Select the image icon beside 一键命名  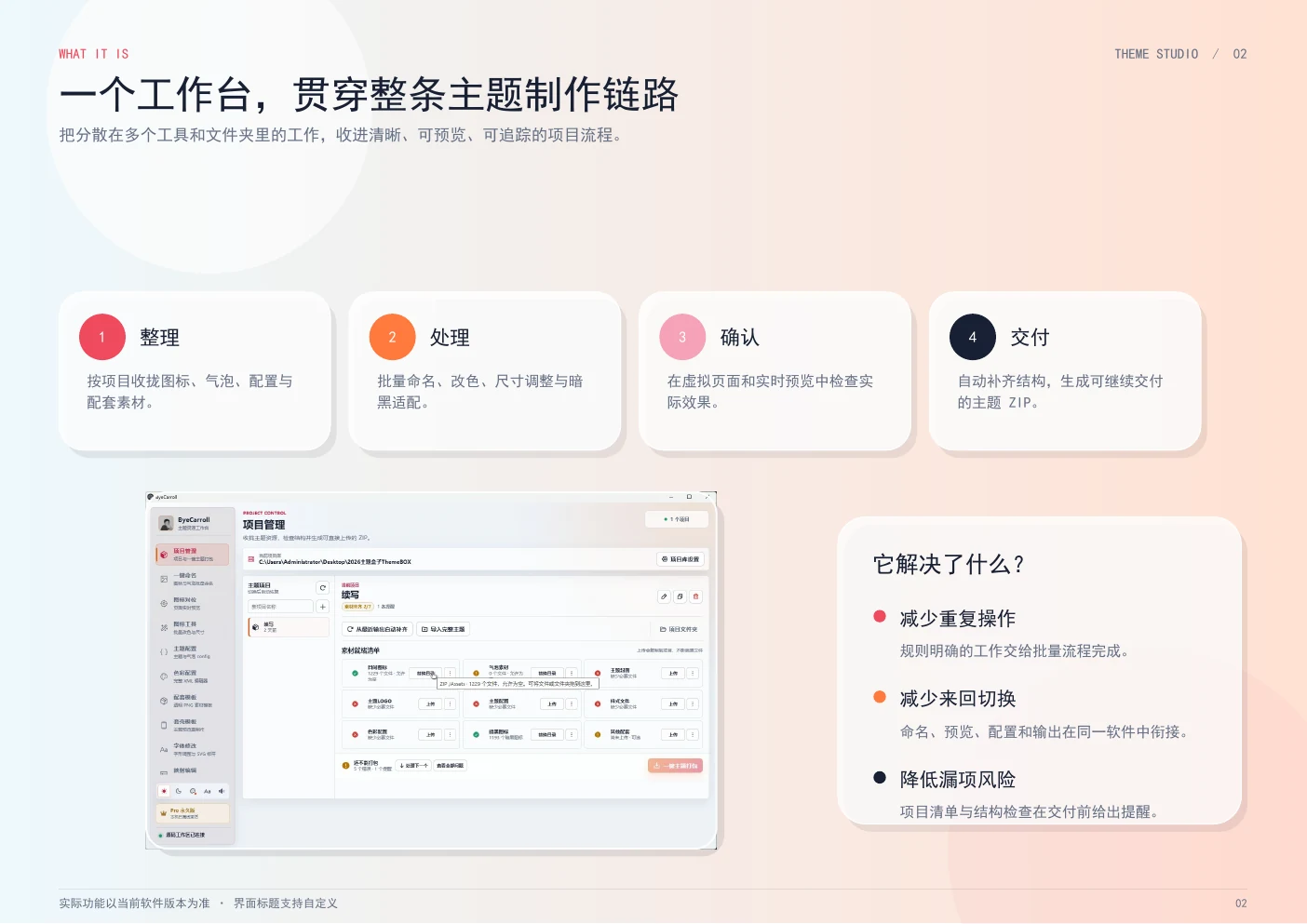tap(164, 579)
